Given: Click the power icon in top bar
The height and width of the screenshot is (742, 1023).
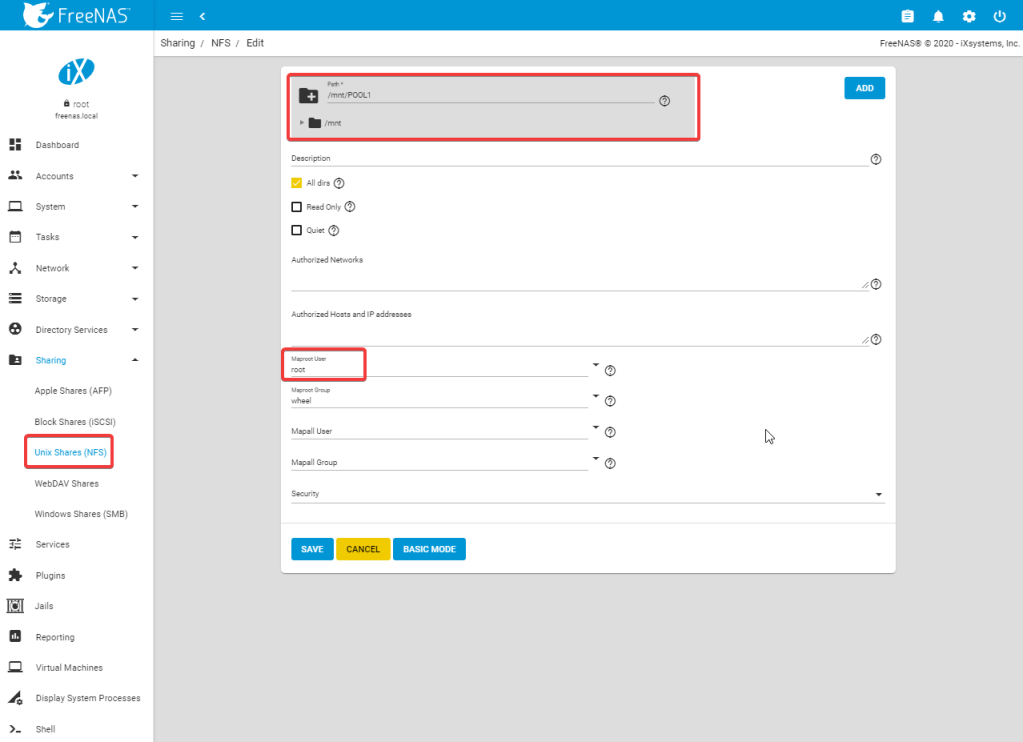Looking at the screenshot, I should 999,16.
